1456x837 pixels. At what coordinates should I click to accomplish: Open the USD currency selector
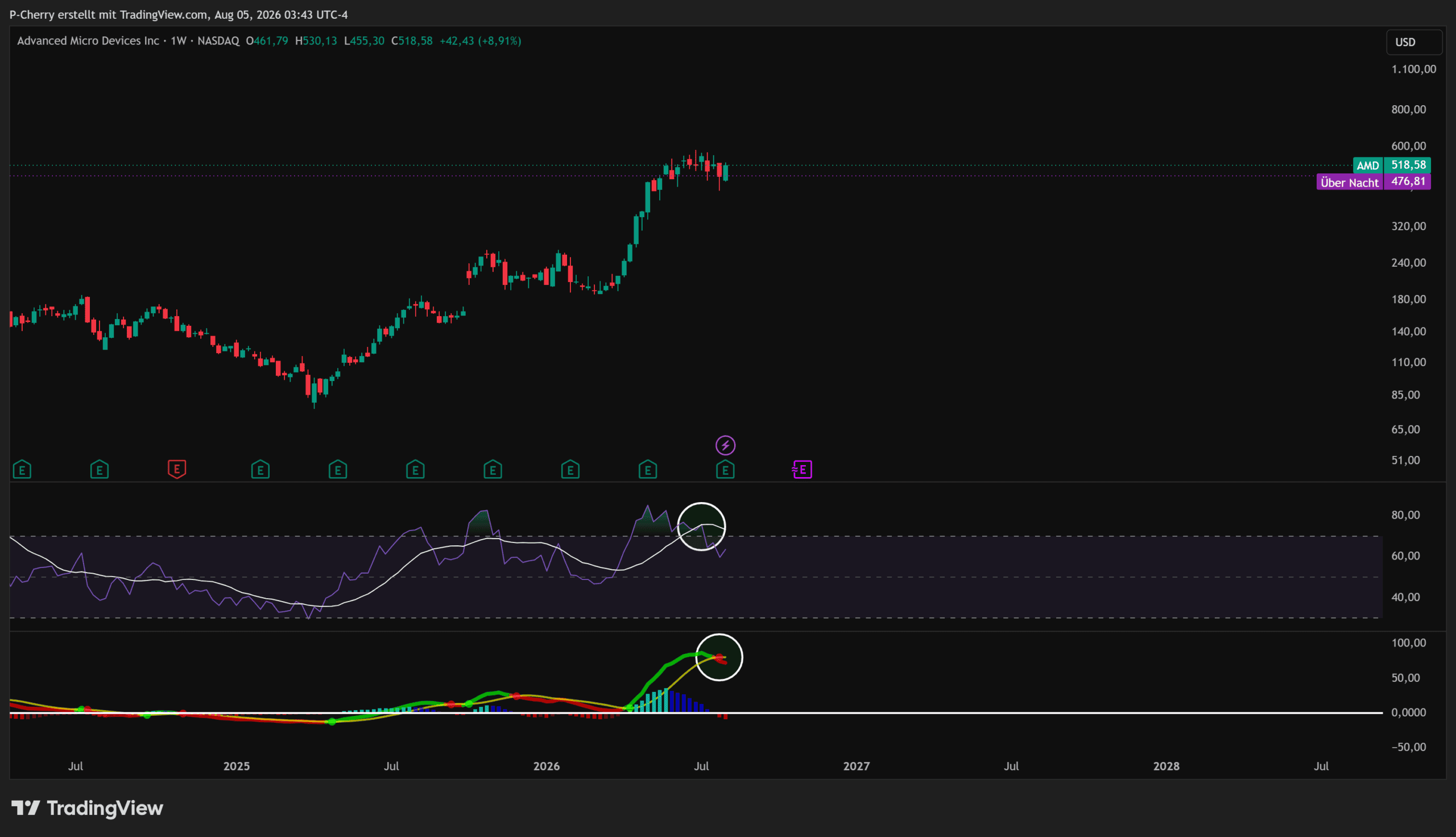tap(1414, 42)
